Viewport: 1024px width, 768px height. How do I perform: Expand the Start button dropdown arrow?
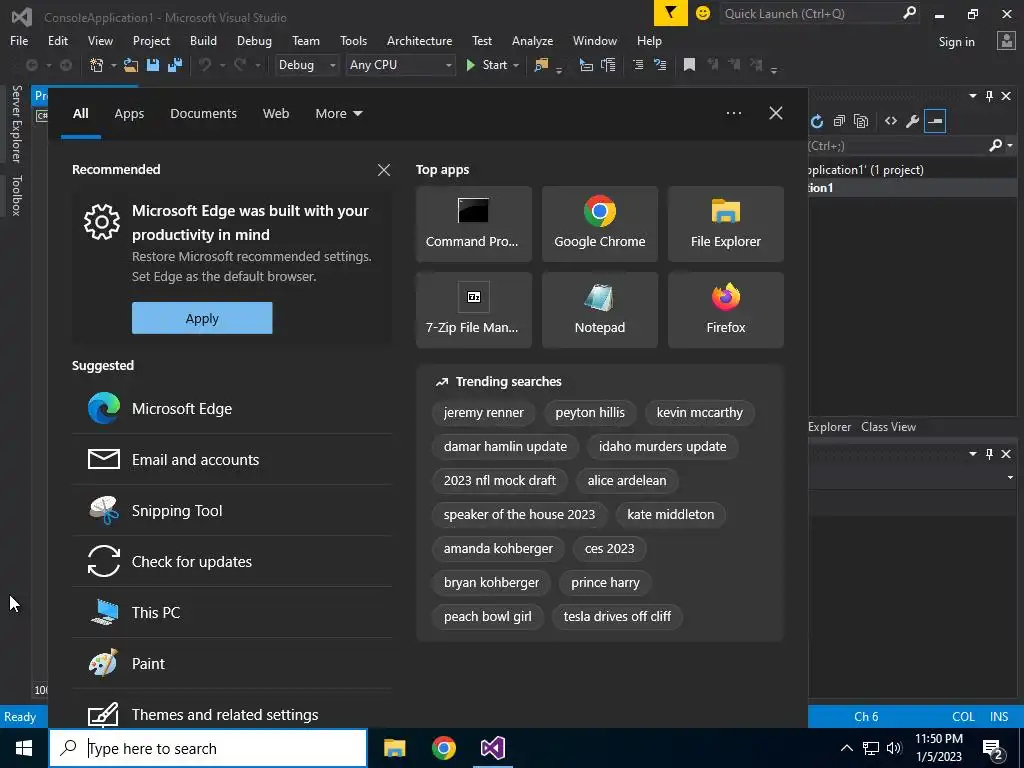[x=516, y=65]
